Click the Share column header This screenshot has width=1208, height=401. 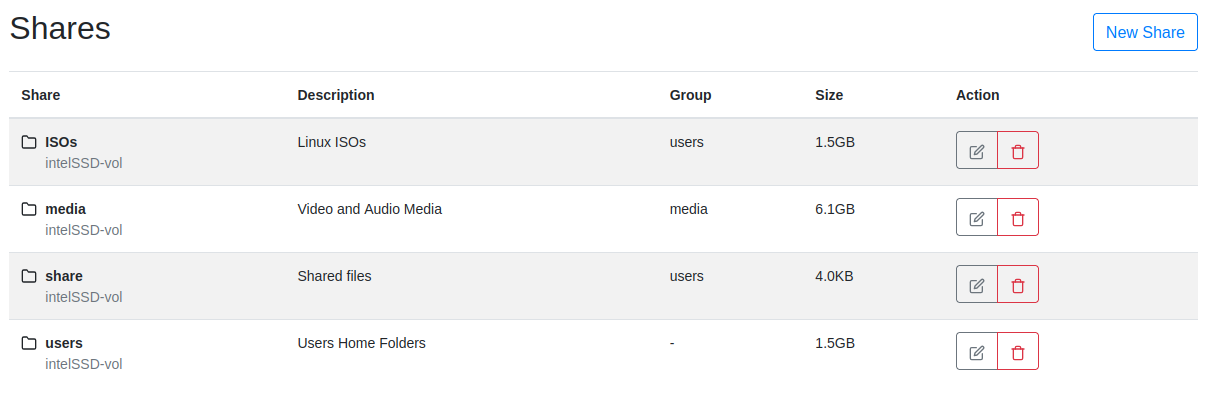click(41, 95)
